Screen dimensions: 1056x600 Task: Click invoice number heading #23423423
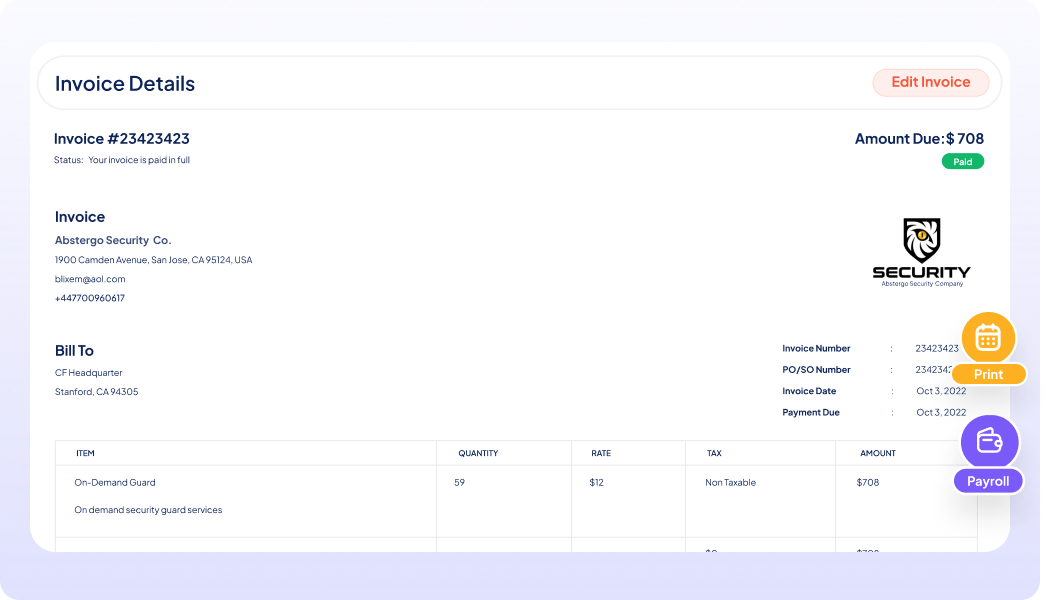[x=122, y=139]
